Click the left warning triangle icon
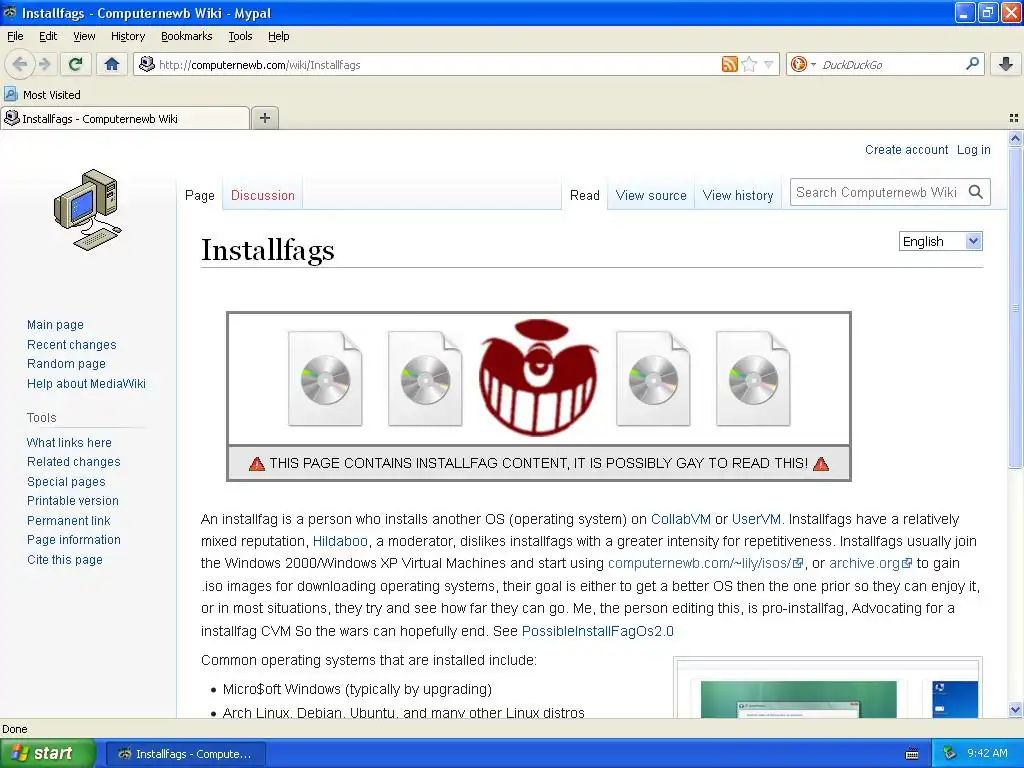 click(257, 464)
